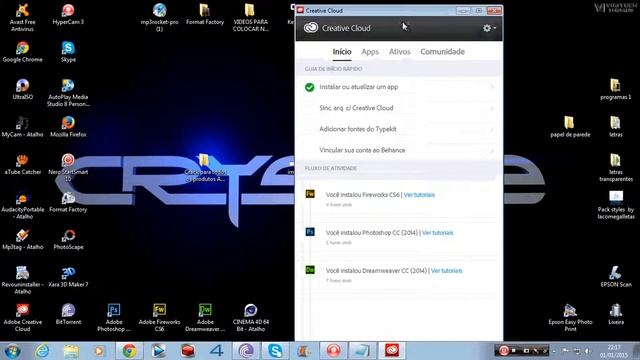Screen dimensions: 640x360
Task: Open Skype from the taskbar
Action: click(275, 351)
